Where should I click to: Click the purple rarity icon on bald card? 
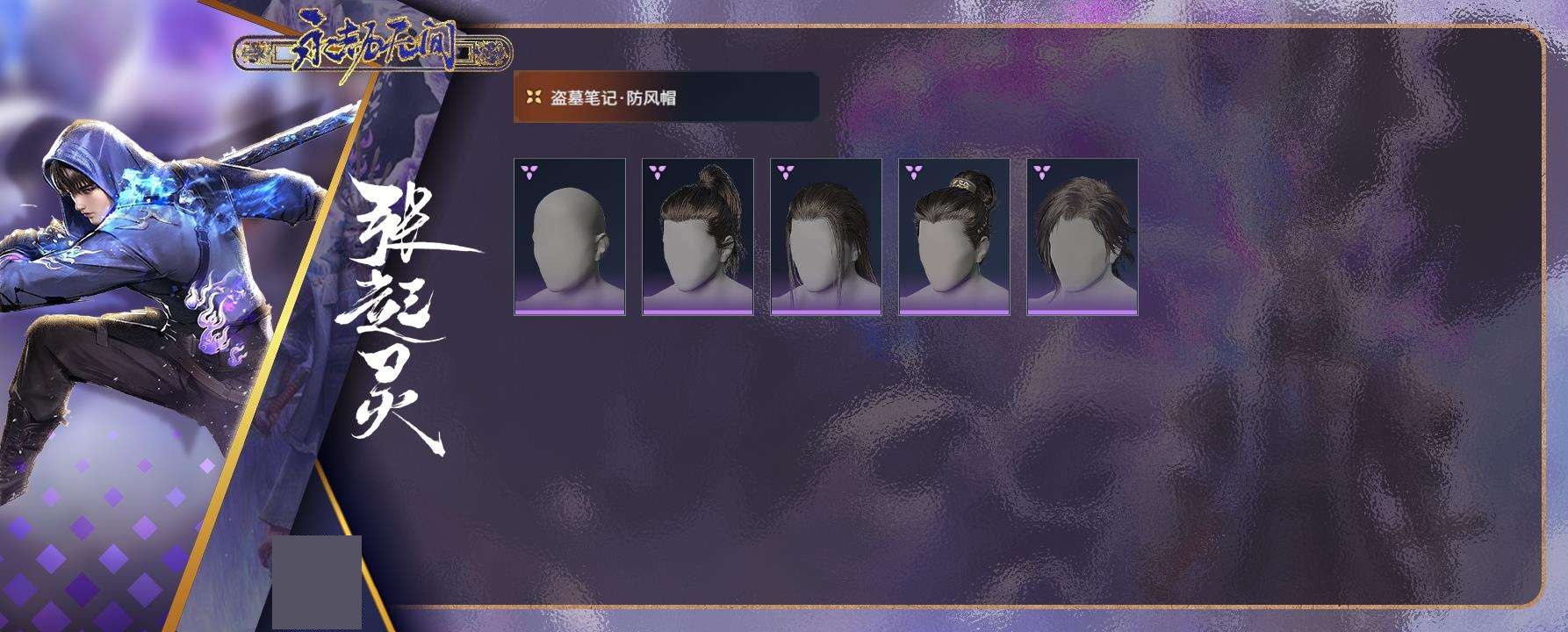tap(529, 171)
